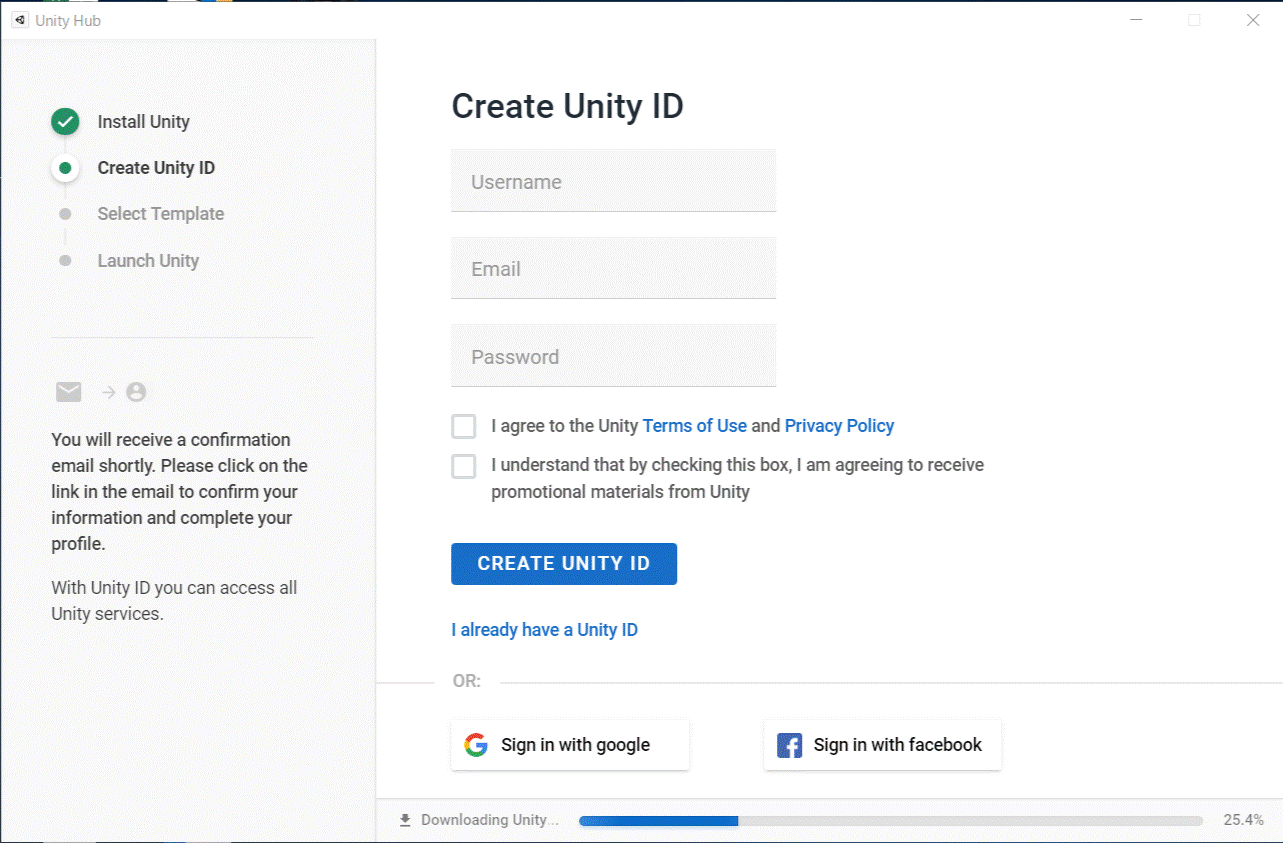The width and height of the screenshot is (1283, 843).
Task: Click the user profile avatar icon
Action: tap(137, 392)
